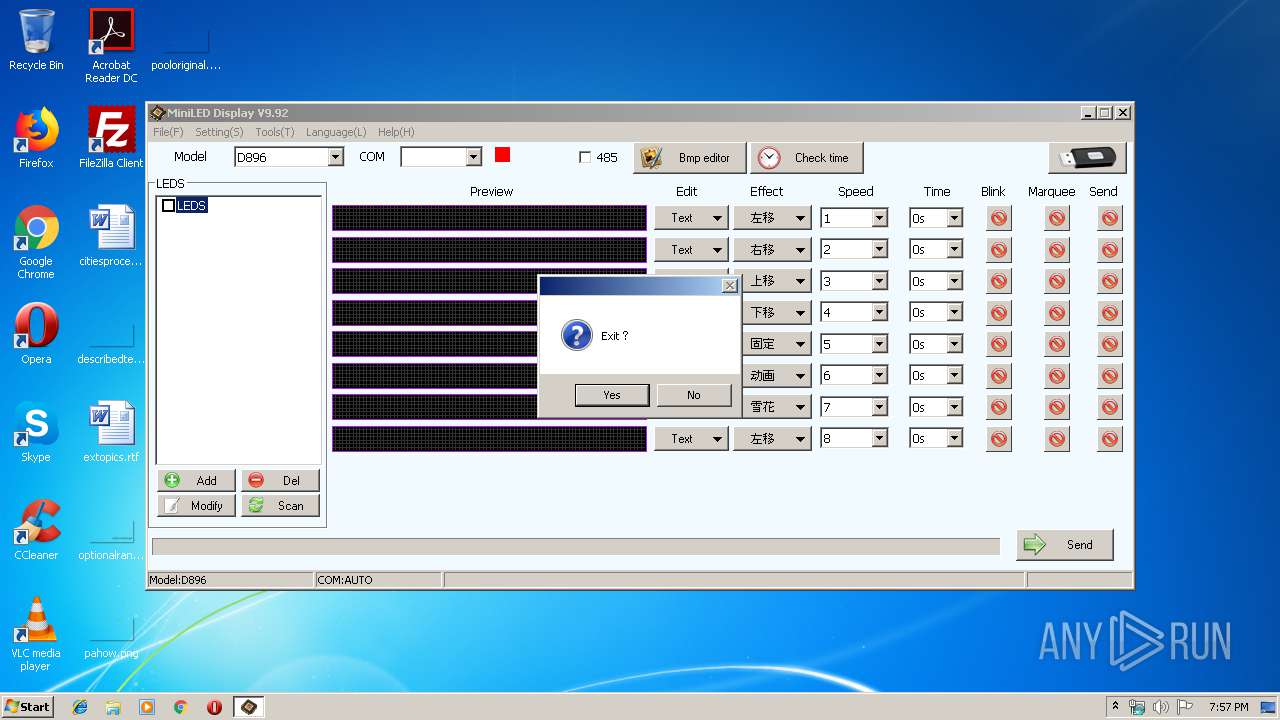Image resolution: width=1280 pixels, height=720 pixels.
Task: Open the Language(L) menu
Action: [x=336, y=132]
